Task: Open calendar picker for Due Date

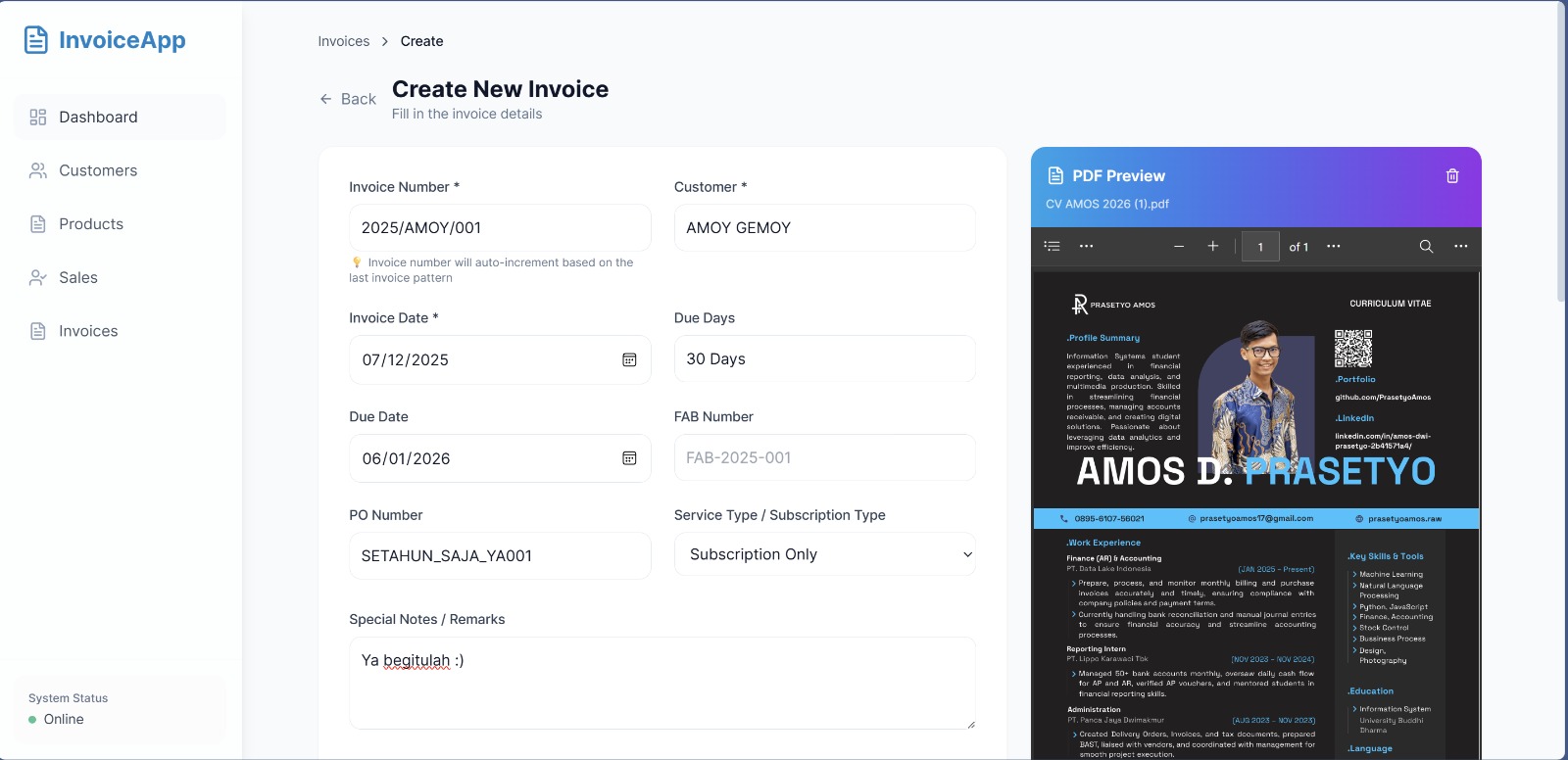Action: pyautogui.click(x=629, y=458)
